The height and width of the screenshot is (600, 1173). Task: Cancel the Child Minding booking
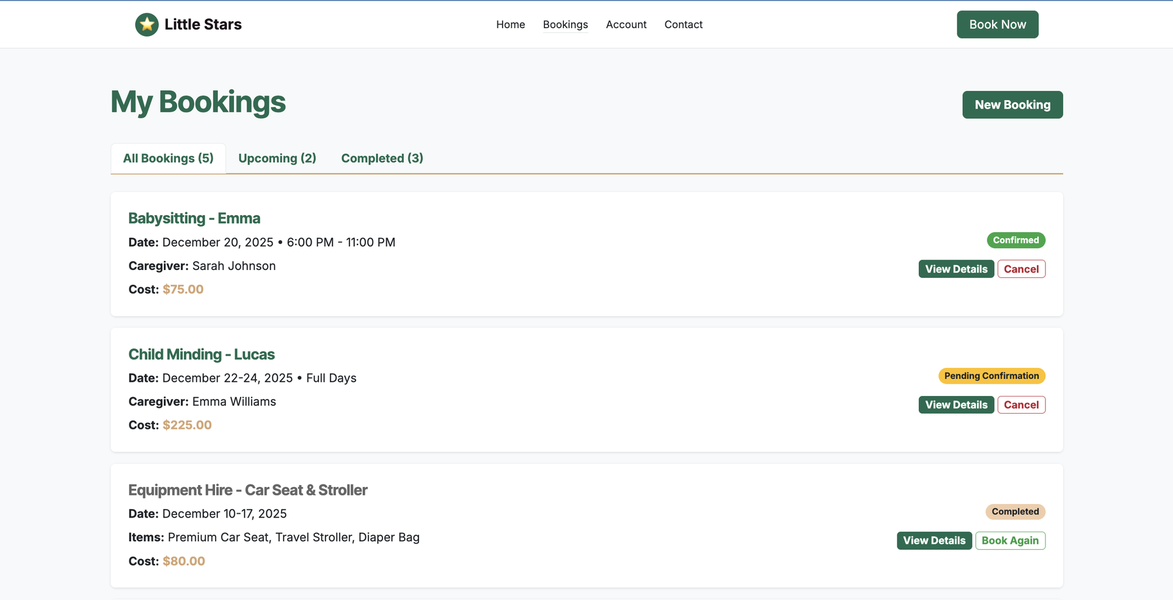click(x=1021, y=404)
